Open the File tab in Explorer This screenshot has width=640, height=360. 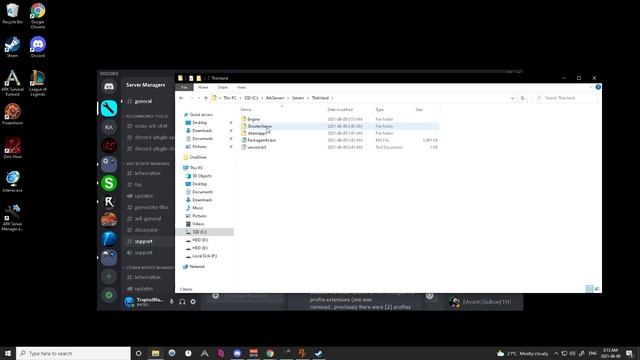184,87
